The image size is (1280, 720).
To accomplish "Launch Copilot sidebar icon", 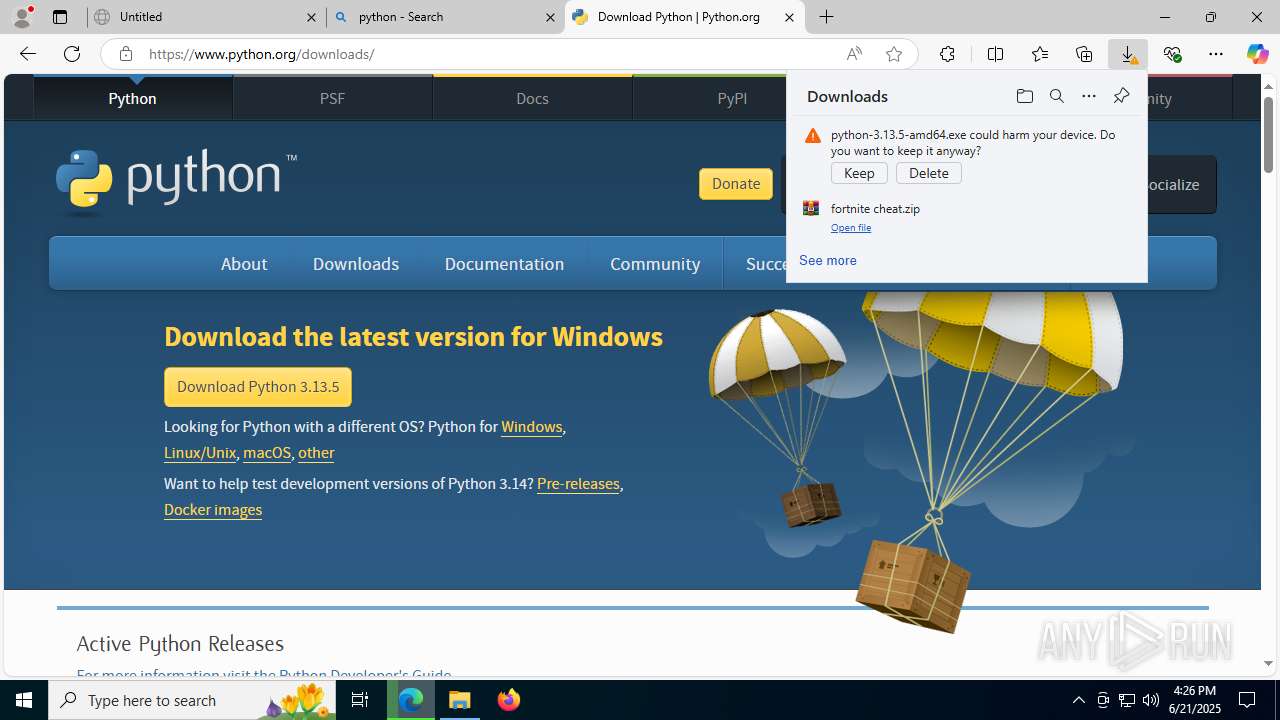I will [x=1258, y=54].
